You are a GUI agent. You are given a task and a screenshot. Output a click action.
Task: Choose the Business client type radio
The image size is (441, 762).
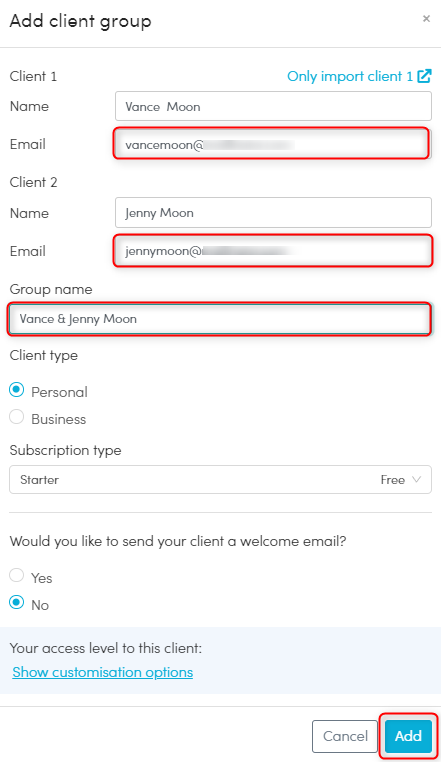point(17,417)
